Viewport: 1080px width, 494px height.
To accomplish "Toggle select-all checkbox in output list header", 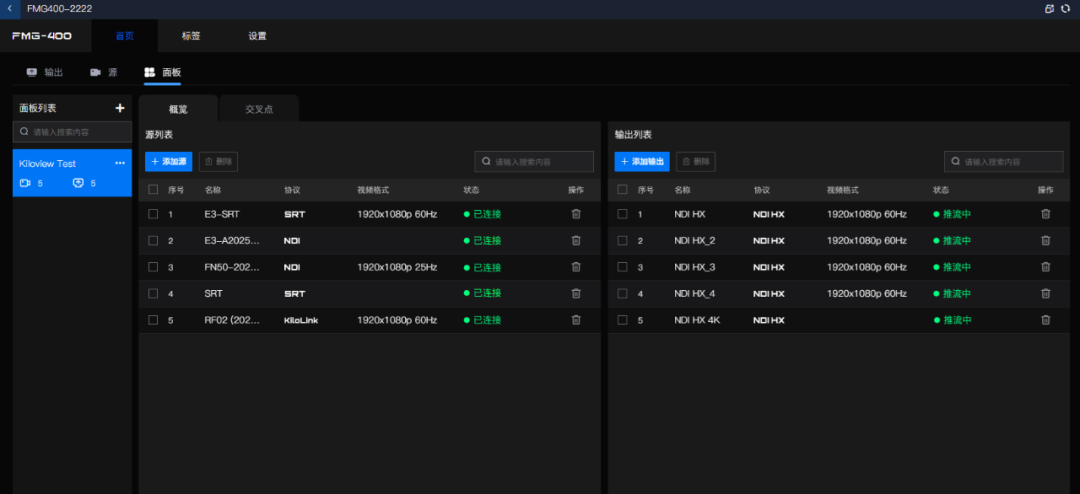I will tap(623, 189).
